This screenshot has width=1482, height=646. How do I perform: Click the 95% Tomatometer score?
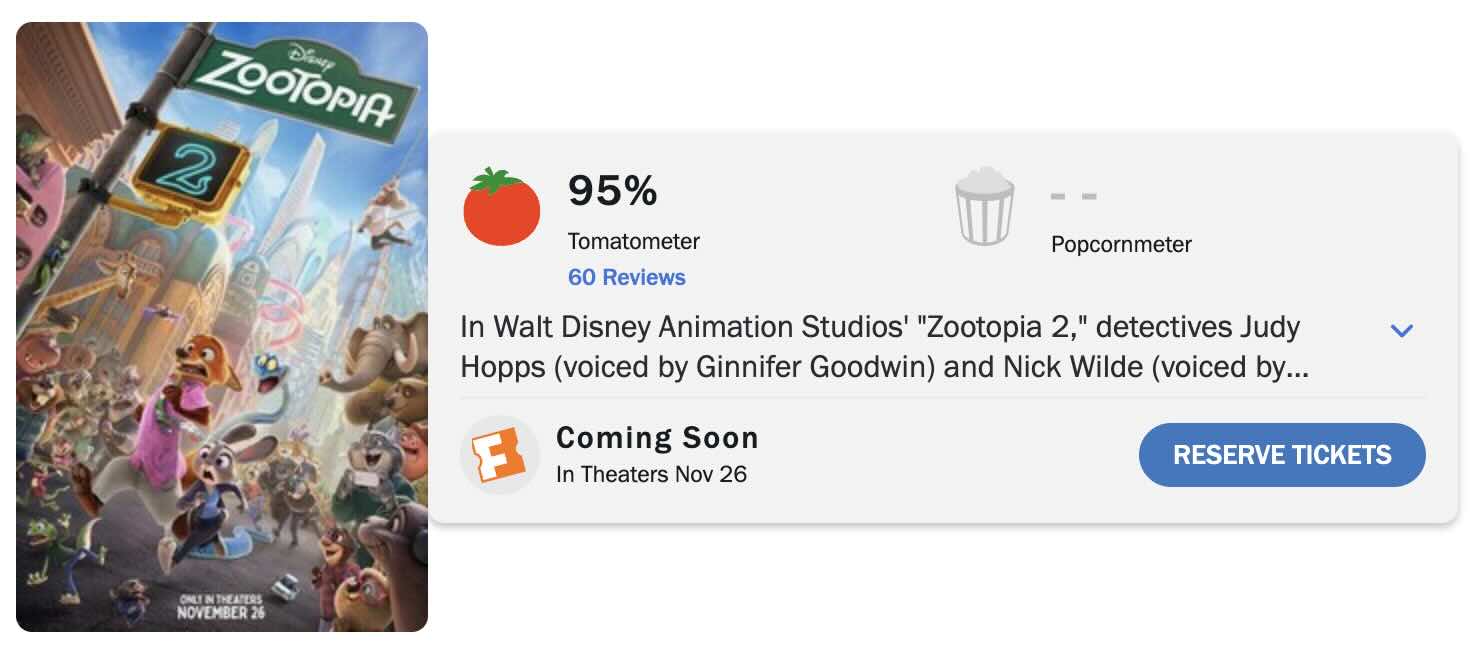[x=612, y=190]
